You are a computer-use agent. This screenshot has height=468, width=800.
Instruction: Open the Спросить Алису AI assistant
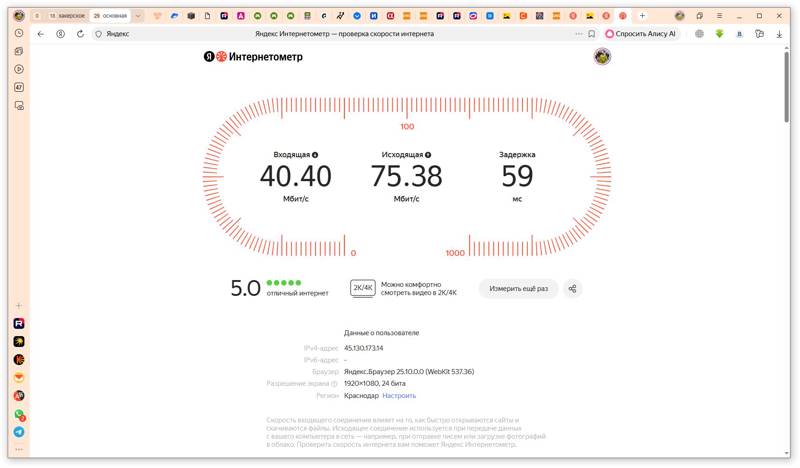tap(641, 34)
